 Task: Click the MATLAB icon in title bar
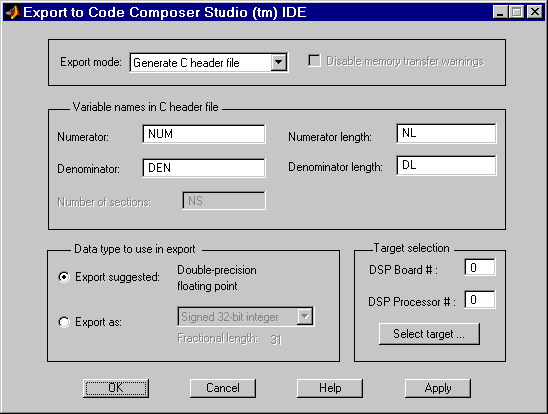tap(13, 13)
